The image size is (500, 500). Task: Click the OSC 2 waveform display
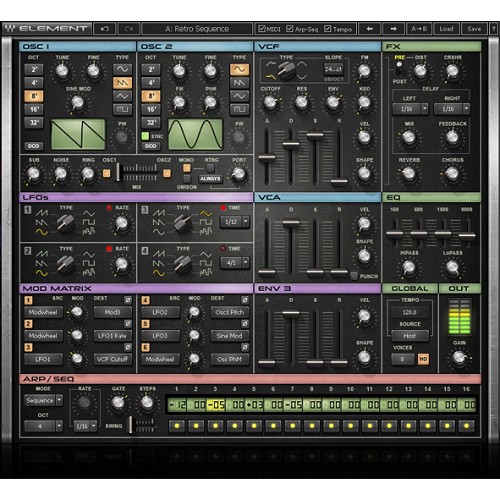[195, 135]
